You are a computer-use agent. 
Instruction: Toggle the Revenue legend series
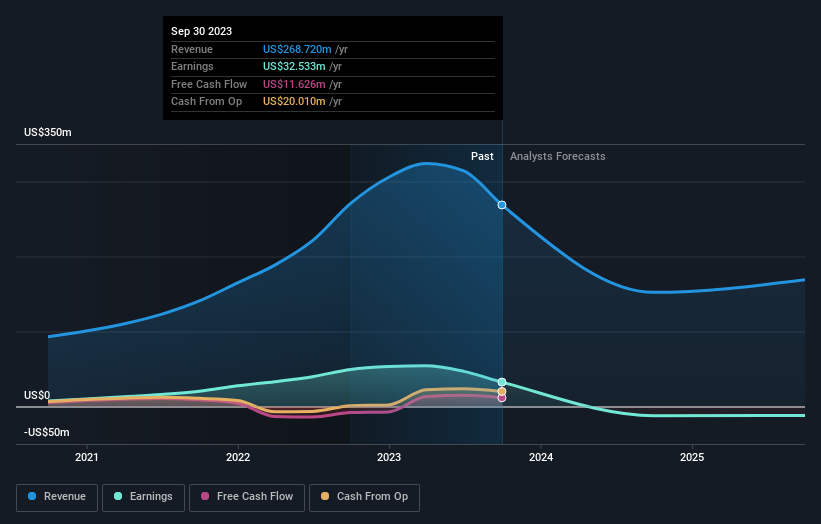57,497
